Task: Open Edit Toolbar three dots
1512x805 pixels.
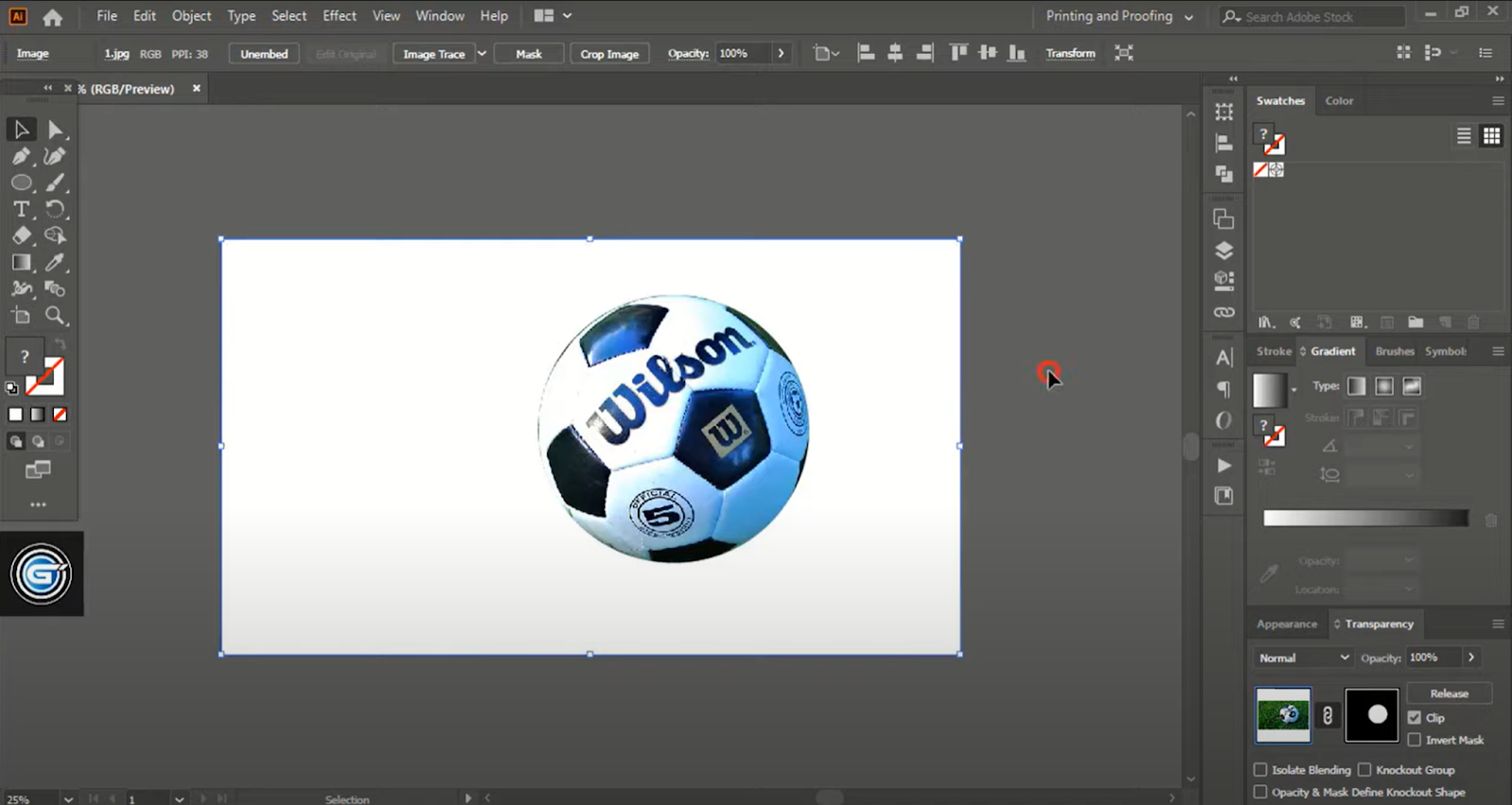Action: (38, 505)
